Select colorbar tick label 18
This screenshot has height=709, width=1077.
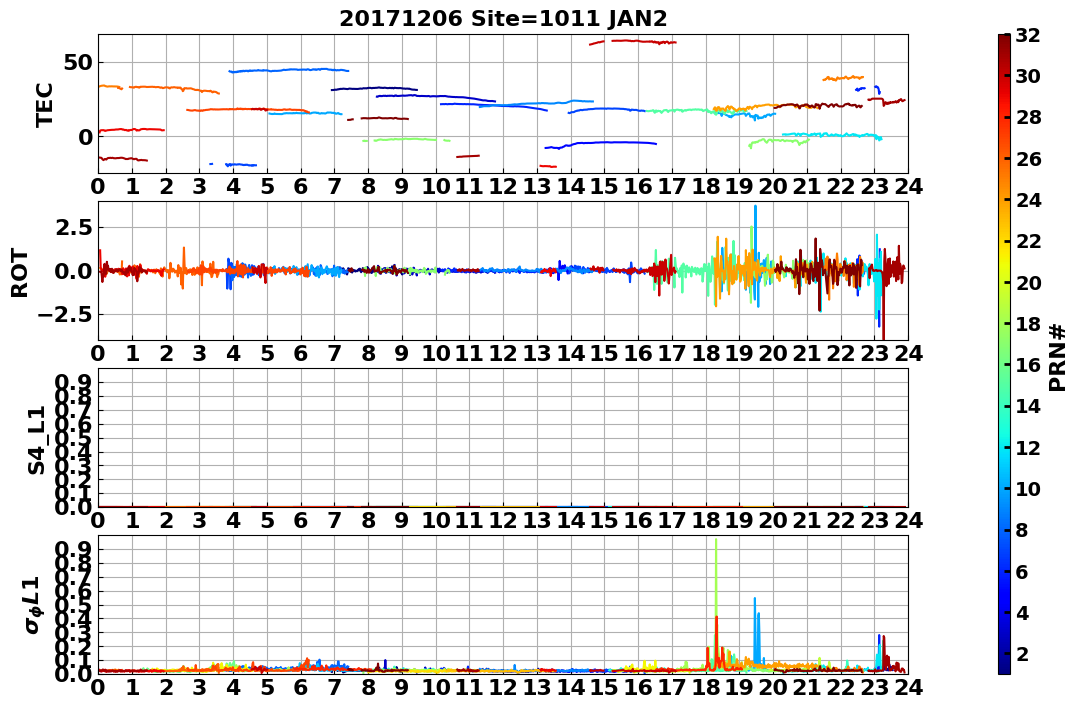[1028, 324]
